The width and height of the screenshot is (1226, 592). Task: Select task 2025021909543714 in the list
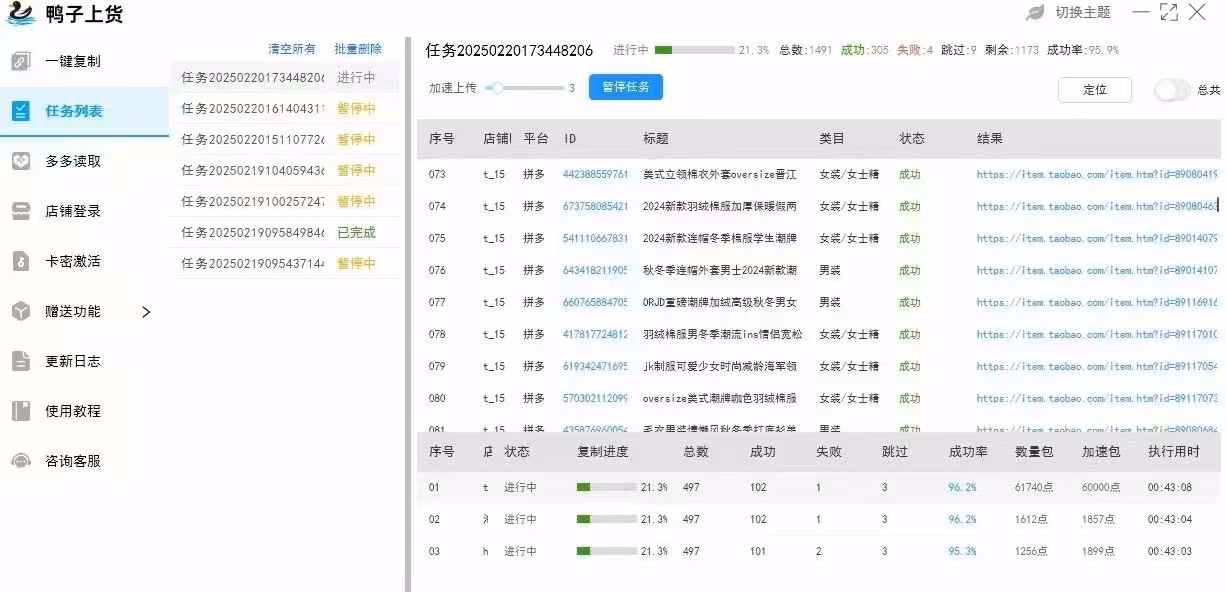pos(286,263)
